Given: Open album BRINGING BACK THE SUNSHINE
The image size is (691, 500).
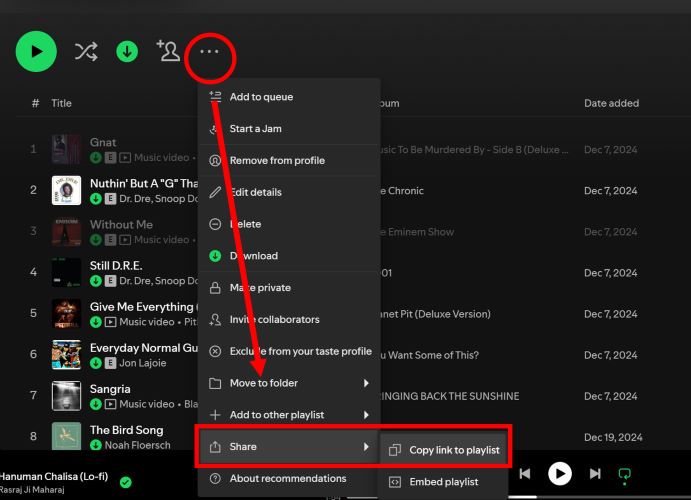Looking at the screenshot, I should point(449,396).
